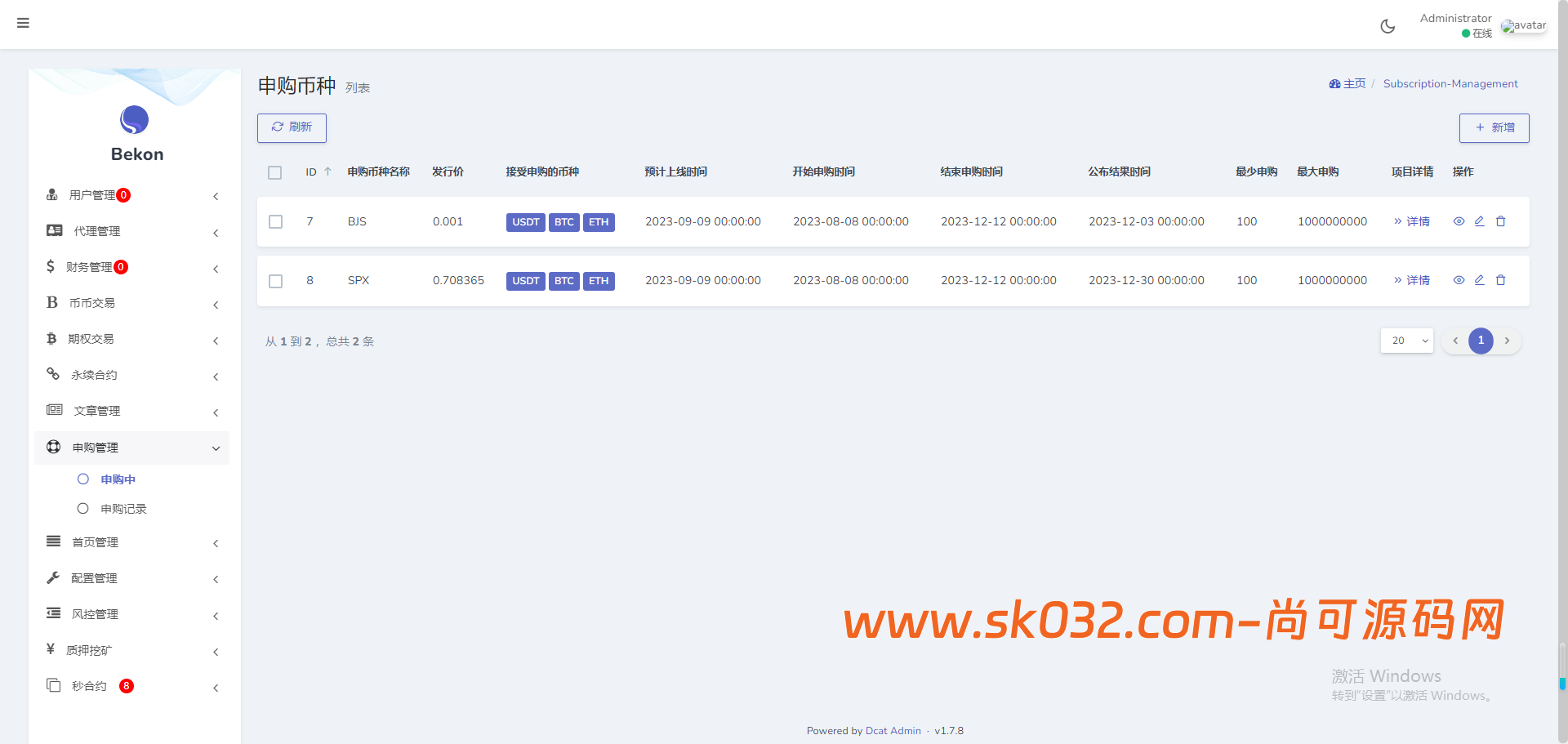The width and height of the screenshot is (1568, 744).
Task: Check the select-all checkbox in table header
Action: point(275,172)
